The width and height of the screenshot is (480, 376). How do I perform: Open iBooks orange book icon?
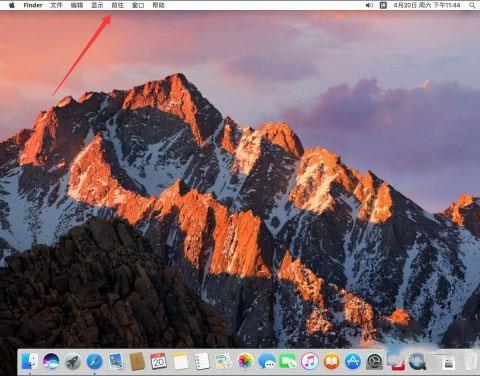[x=331, y=361]
